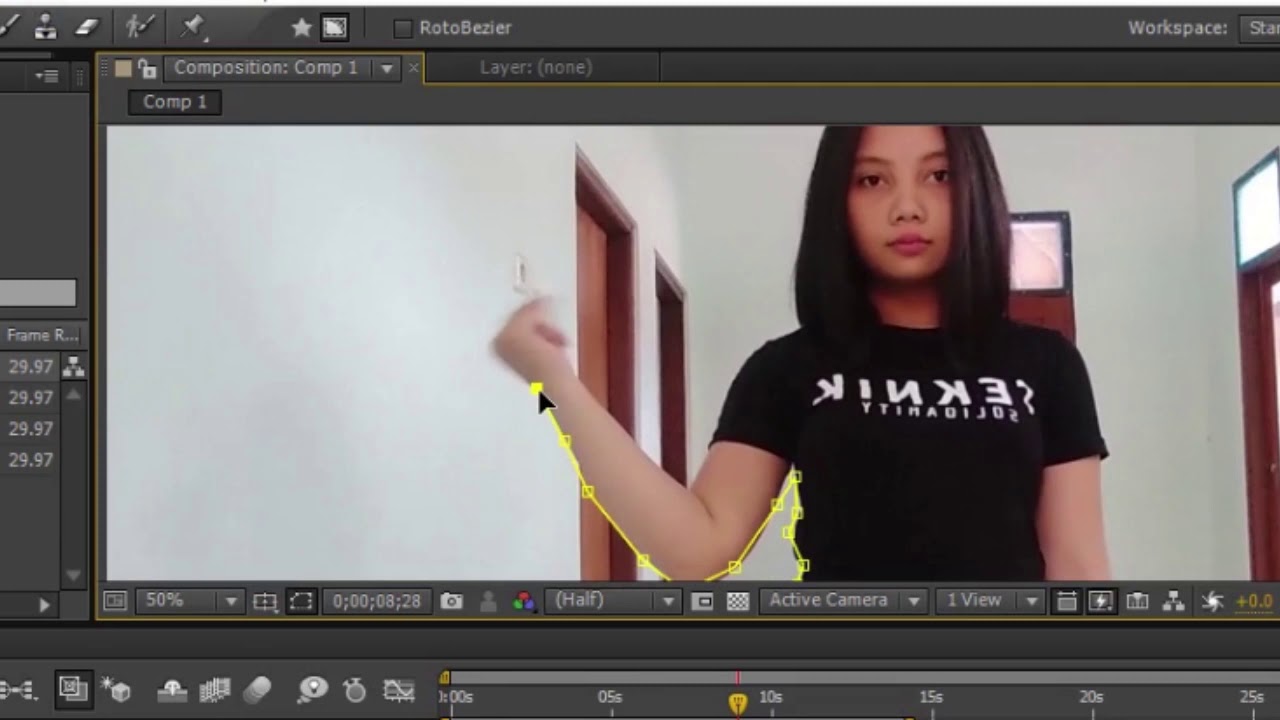Image resolution: width=1280 pixels, height=720 pixels.
Task: Click the auto-keyframe stopwatch icon in timeline
Action: pyautogui.click(x=355, y=689)
